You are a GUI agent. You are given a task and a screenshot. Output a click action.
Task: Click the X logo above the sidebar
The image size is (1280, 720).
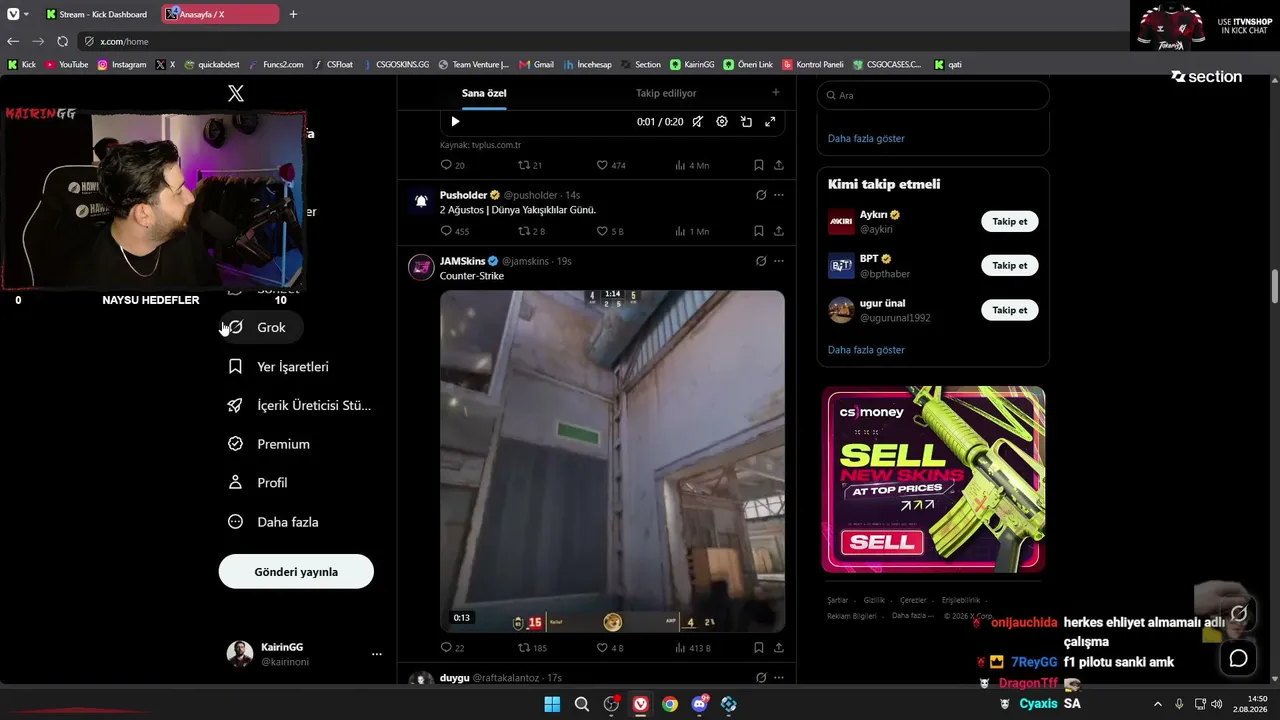point(236,94)
